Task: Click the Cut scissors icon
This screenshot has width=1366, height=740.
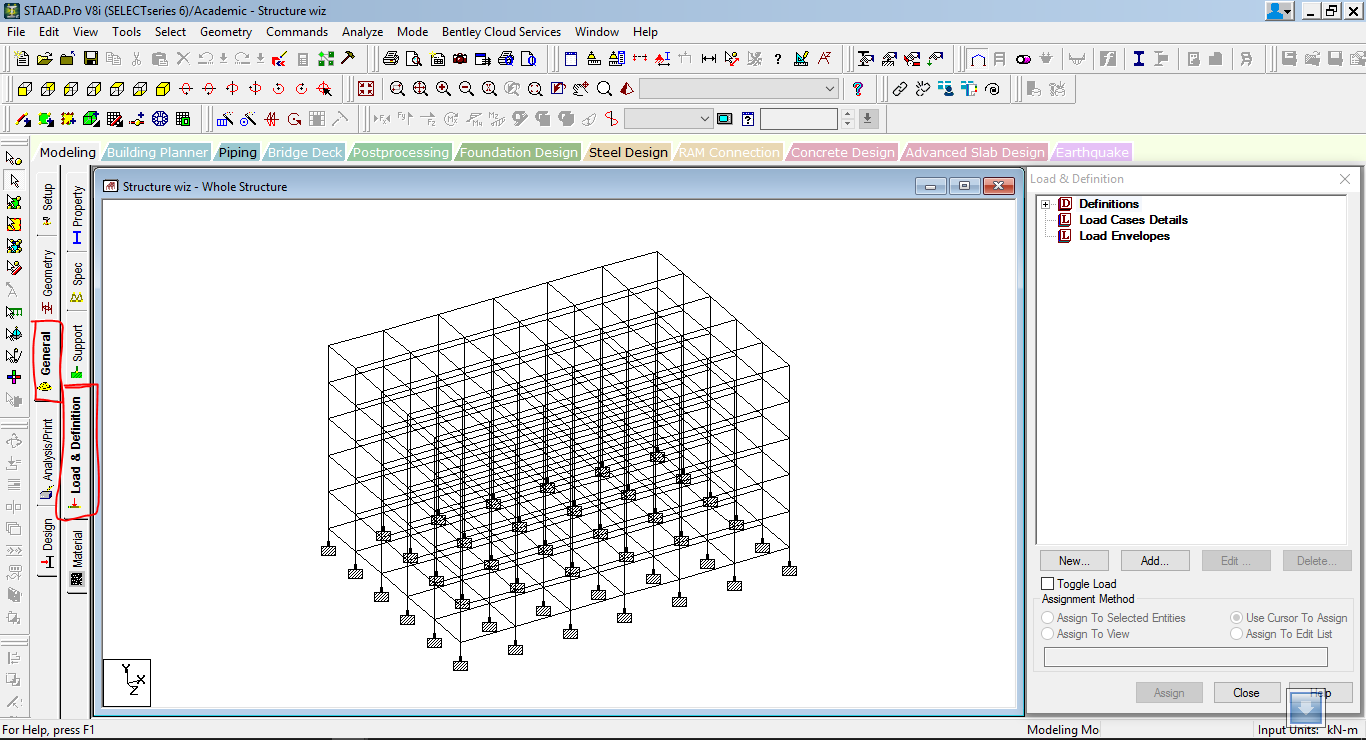Action: click(x=136, y=58)
